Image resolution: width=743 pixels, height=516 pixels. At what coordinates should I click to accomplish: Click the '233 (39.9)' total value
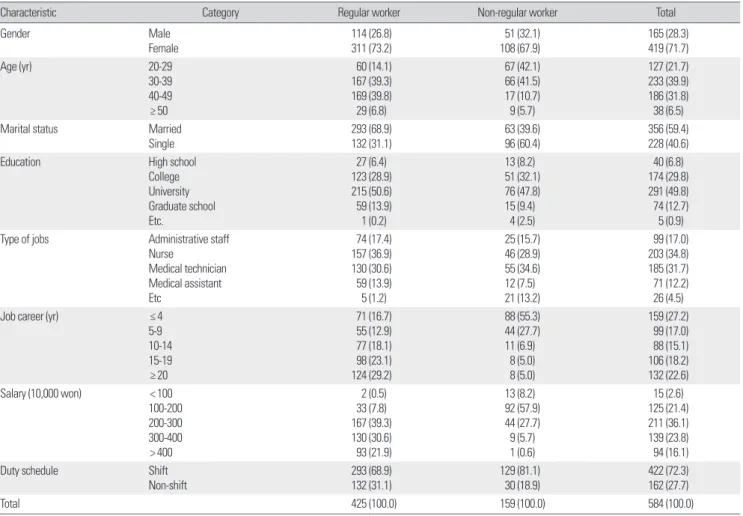point(669,81)
